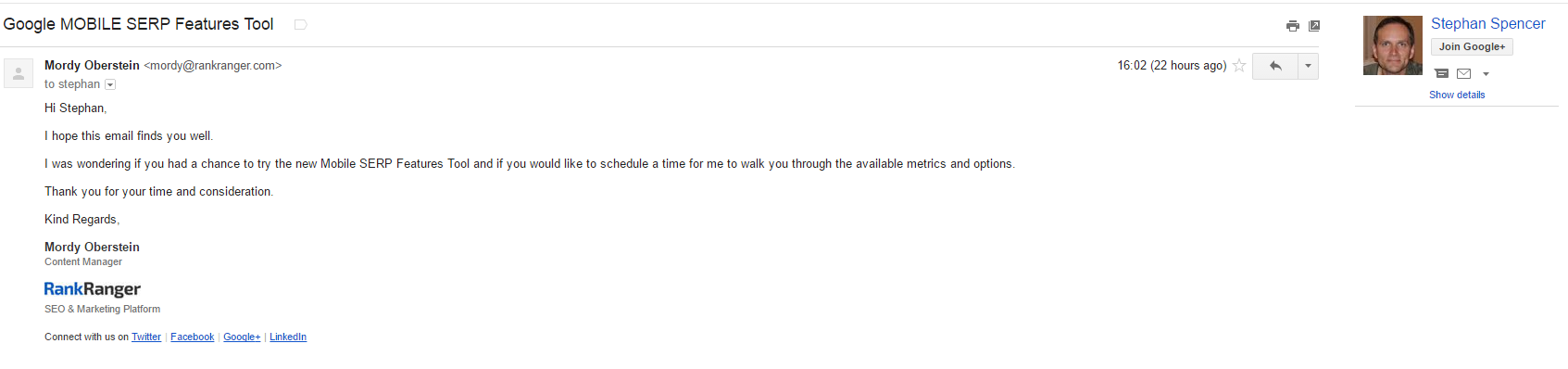
Task: Star this message from Mordy
Action: [x=1239, y=66]
